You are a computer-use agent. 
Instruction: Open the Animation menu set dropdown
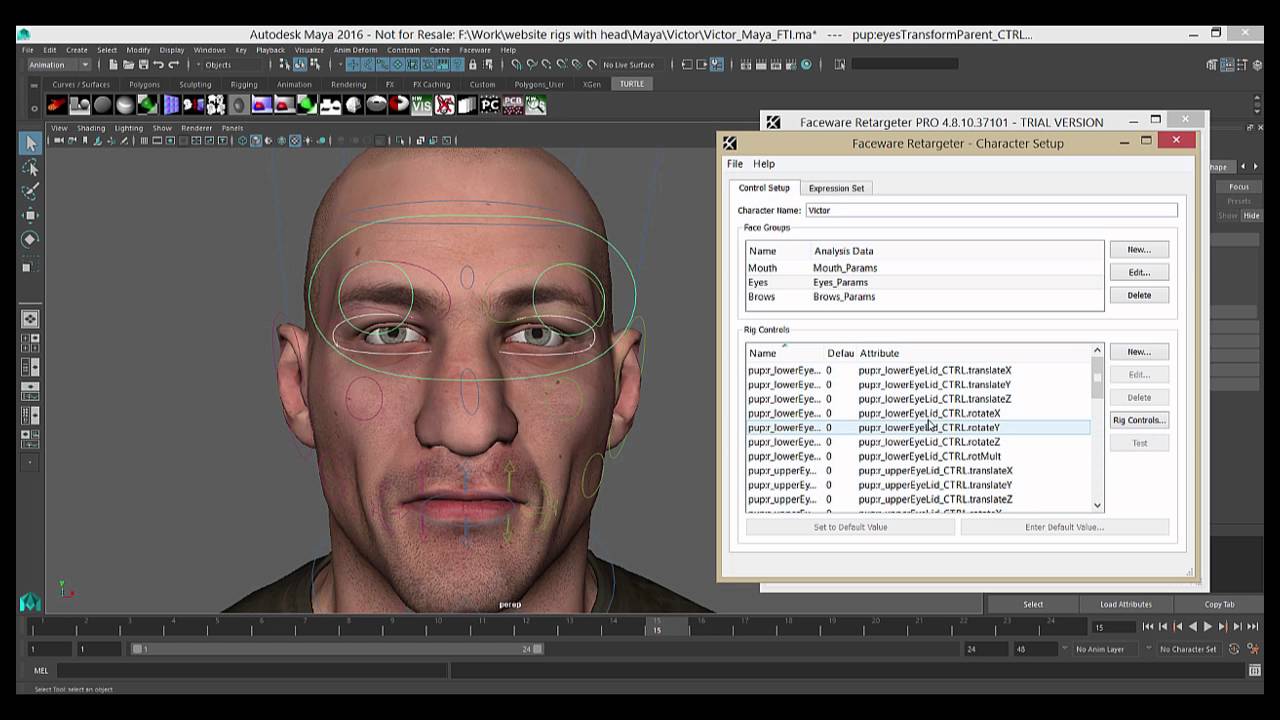click(x=59, y=64)
